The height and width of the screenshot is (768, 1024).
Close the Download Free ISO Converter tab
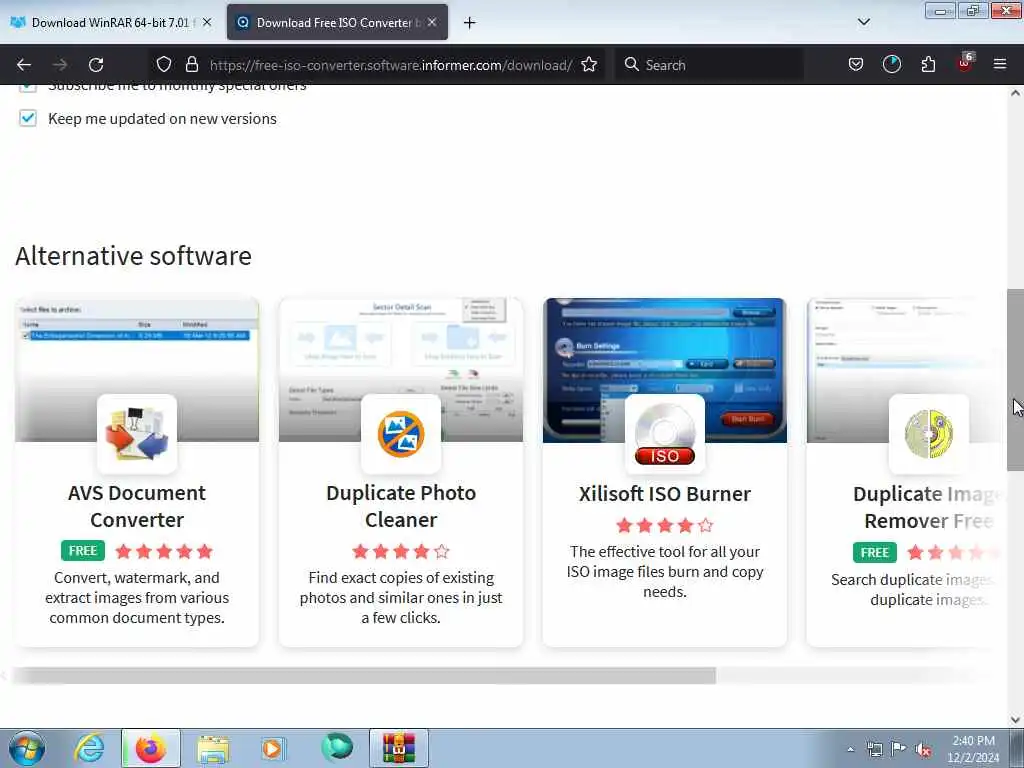[x=432, y=22]
